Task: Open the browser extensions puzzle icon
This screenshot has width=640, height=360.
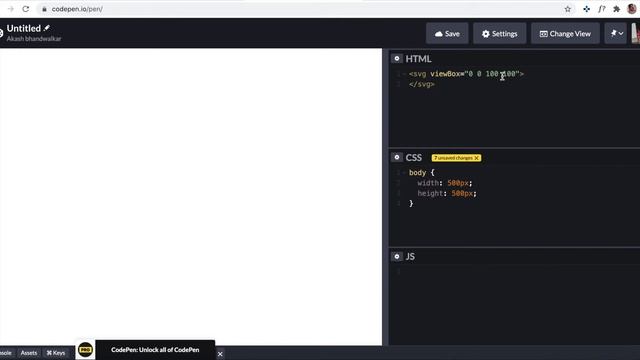Action: coord(616,9)
